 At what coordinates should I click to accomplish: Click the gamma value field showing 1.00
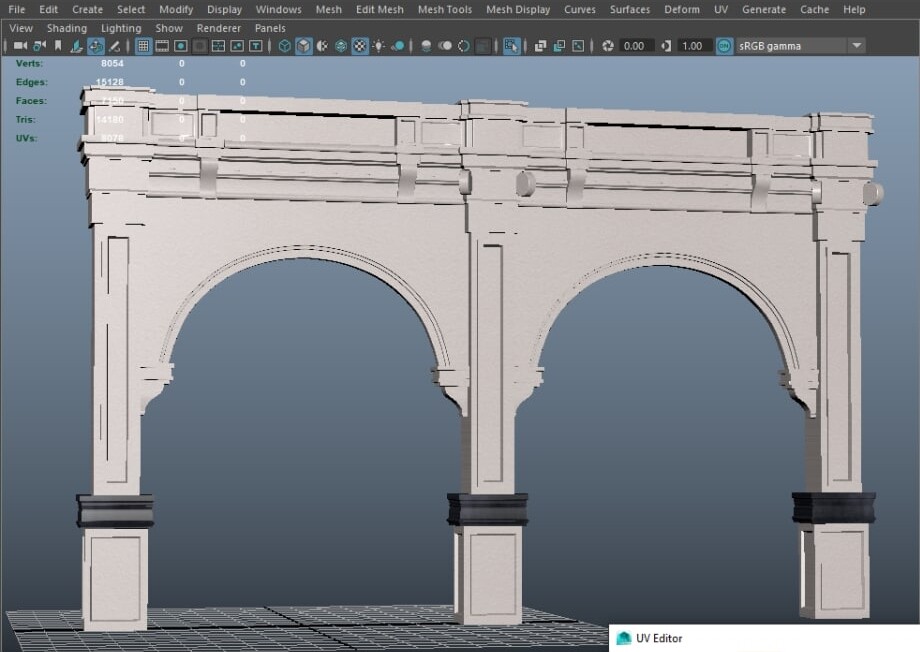tap(692, 45)
